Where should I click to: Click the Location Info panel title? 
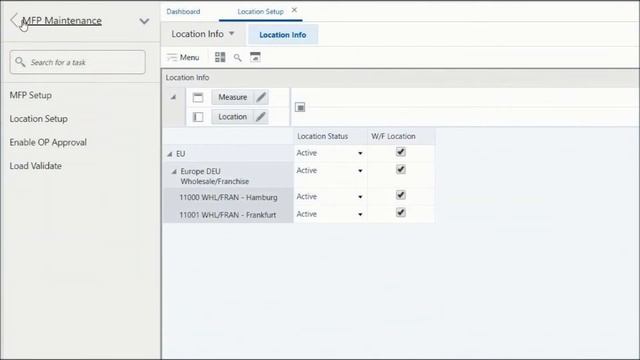pyautogui.click(x=187, y=78)
